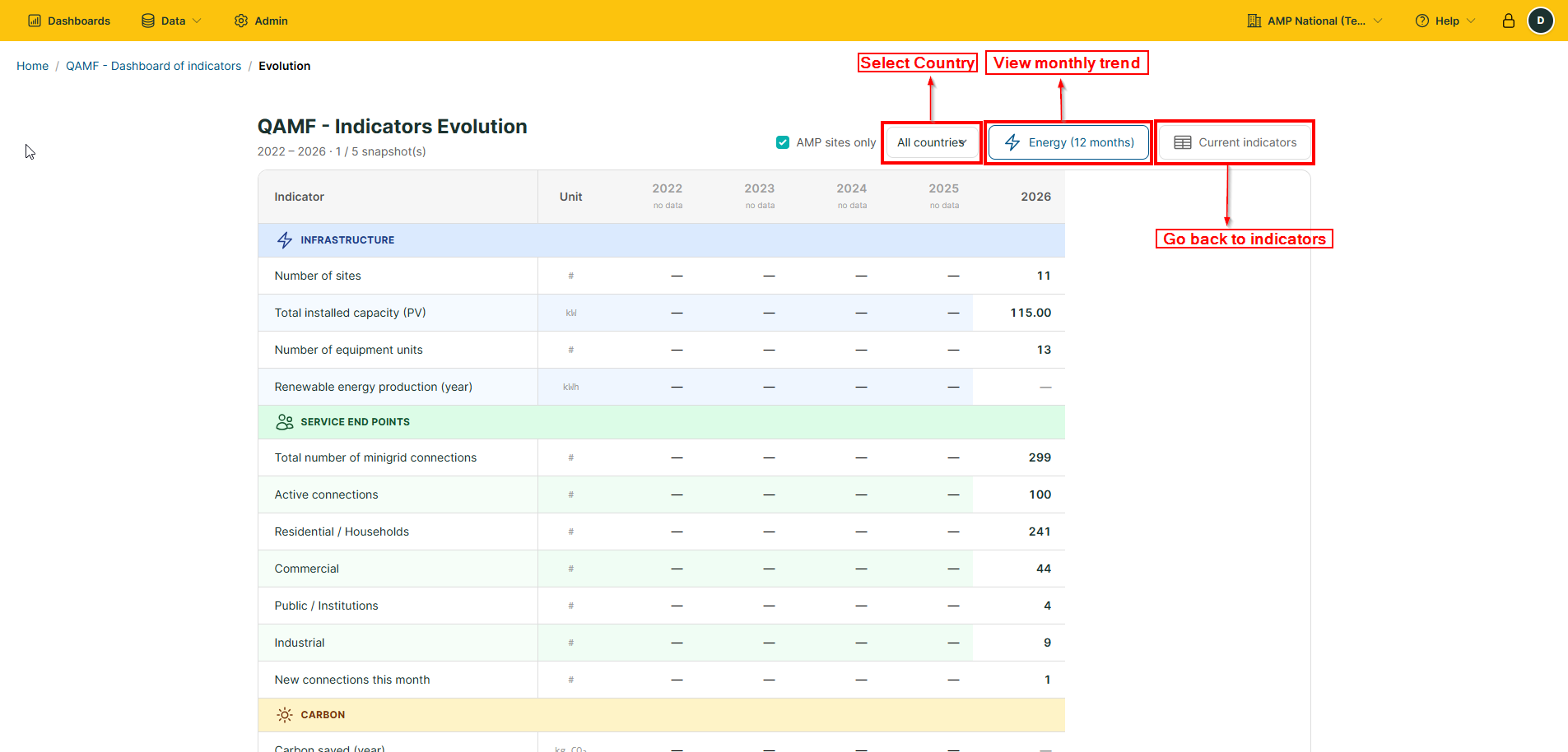Open the All countries dropdown

tap(932, 142)
